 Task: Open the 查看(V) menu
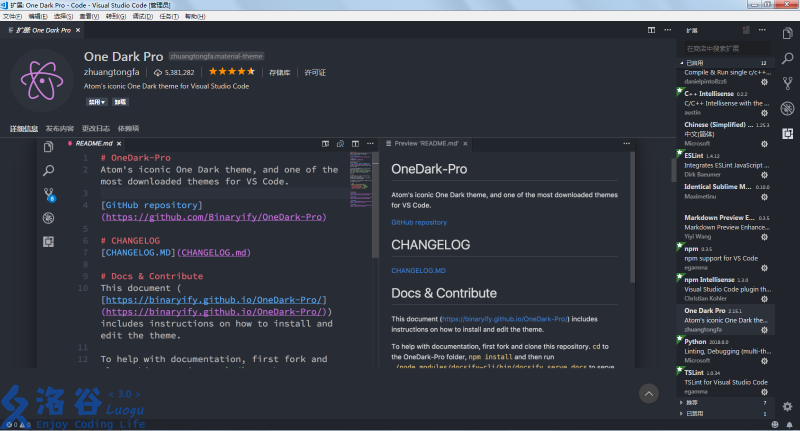pos(89,16)
